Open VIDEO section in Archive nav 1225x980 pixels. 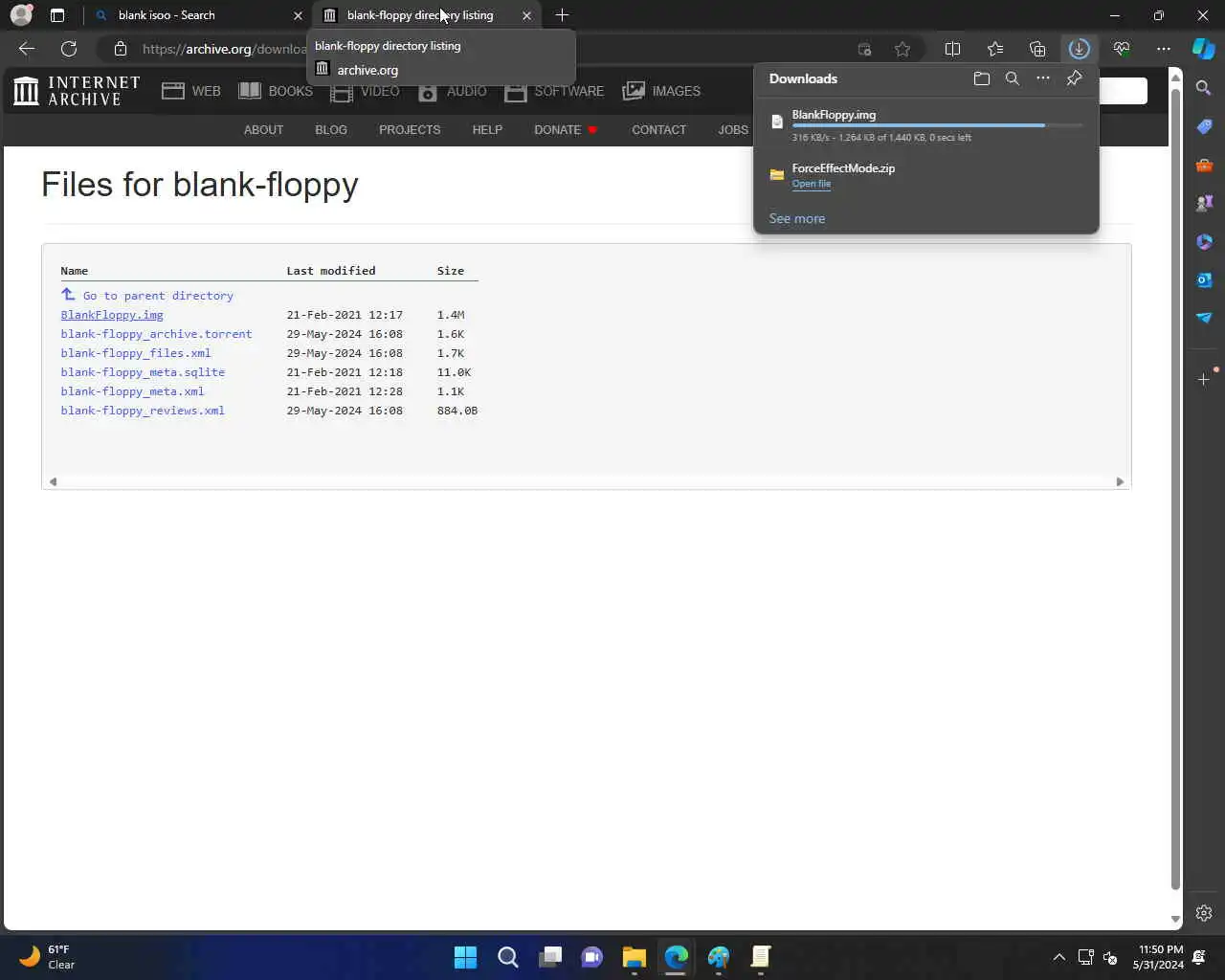click(x=365, y=91)
